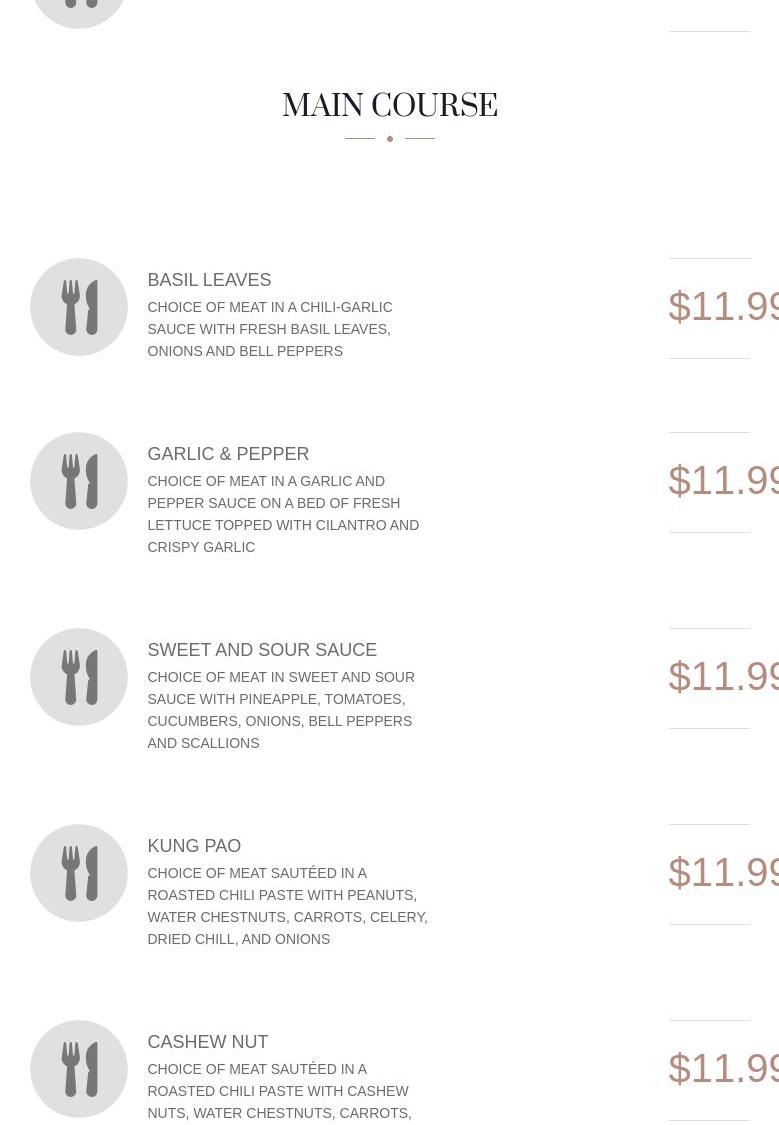
Task: Select the Sweet and Sour Sauce dish icon
Action: click(x=79, y=677)
